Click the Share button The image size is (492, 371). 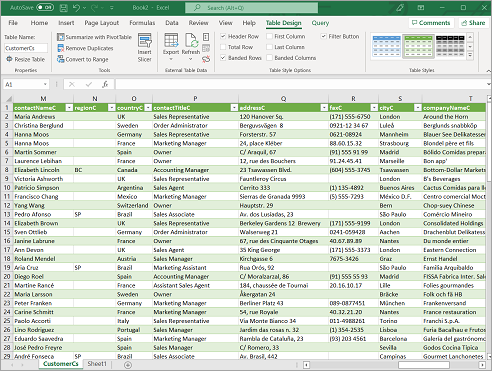(473, 23)
